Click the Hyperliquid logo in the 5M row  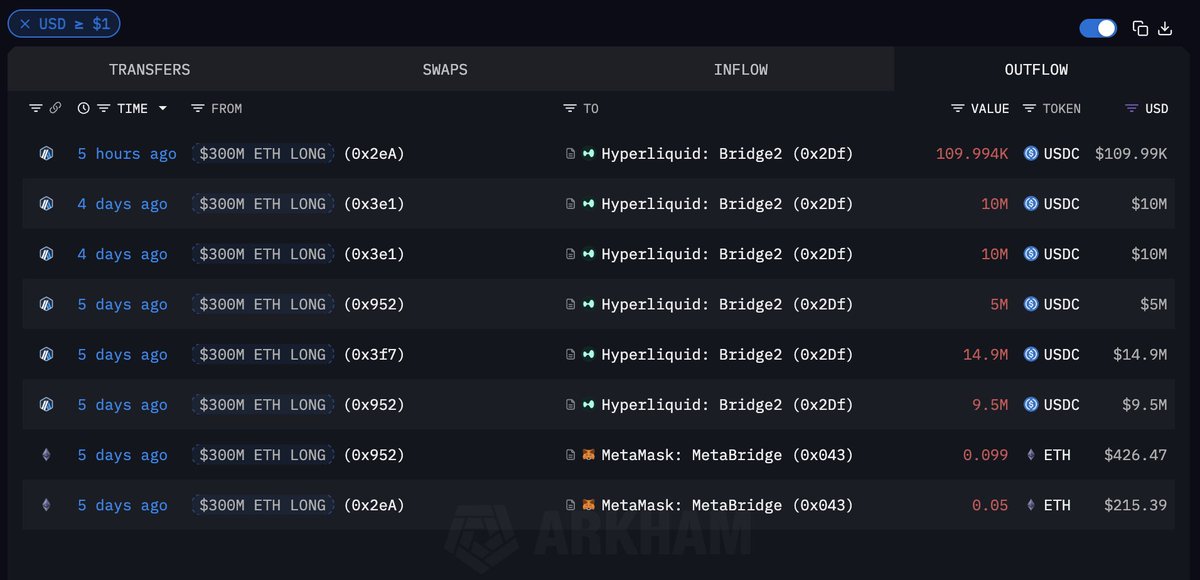point(589,304)
